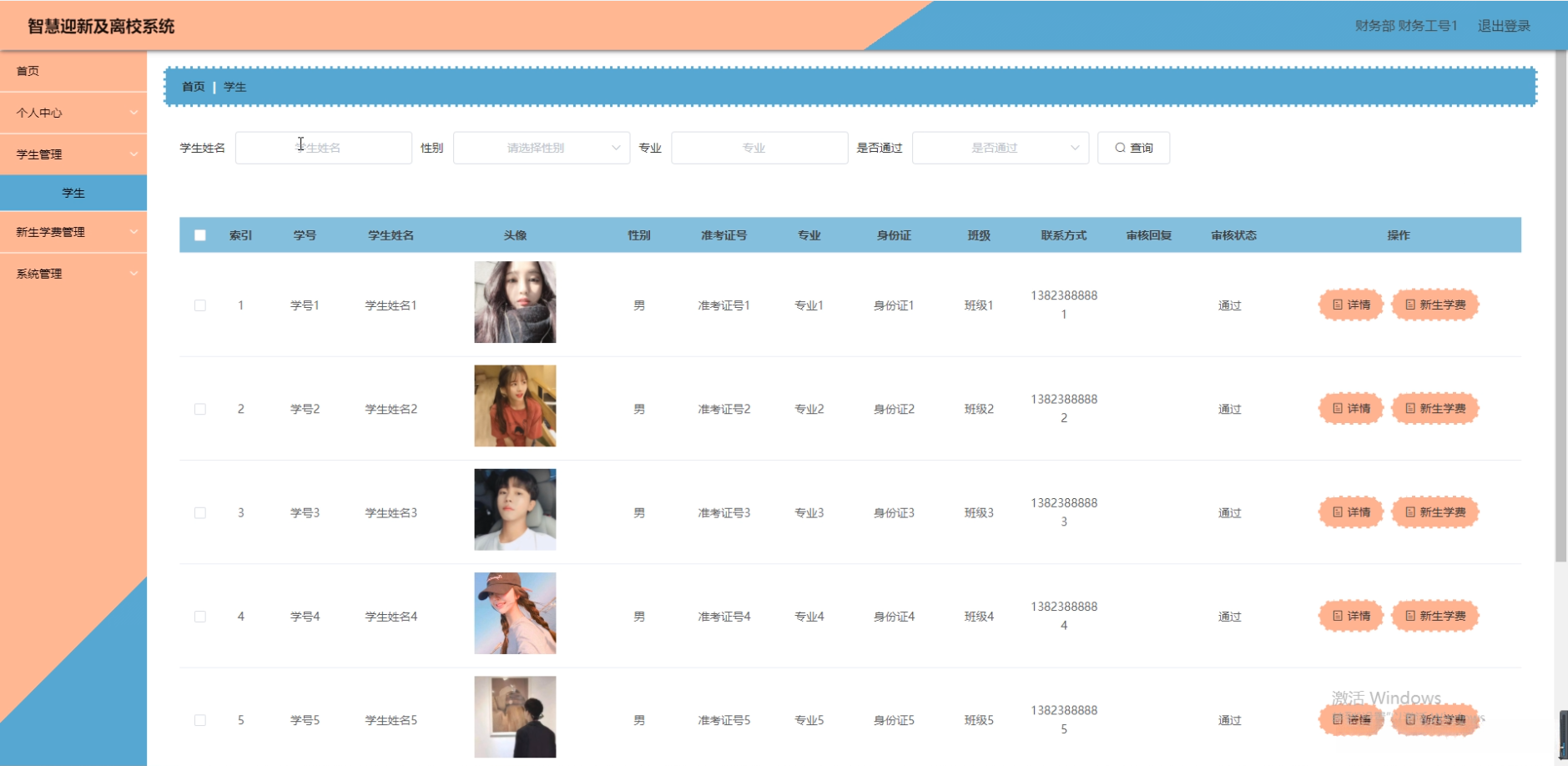Click the page vertical scrollbar

pyautogui.click(x=1560, y=306)
